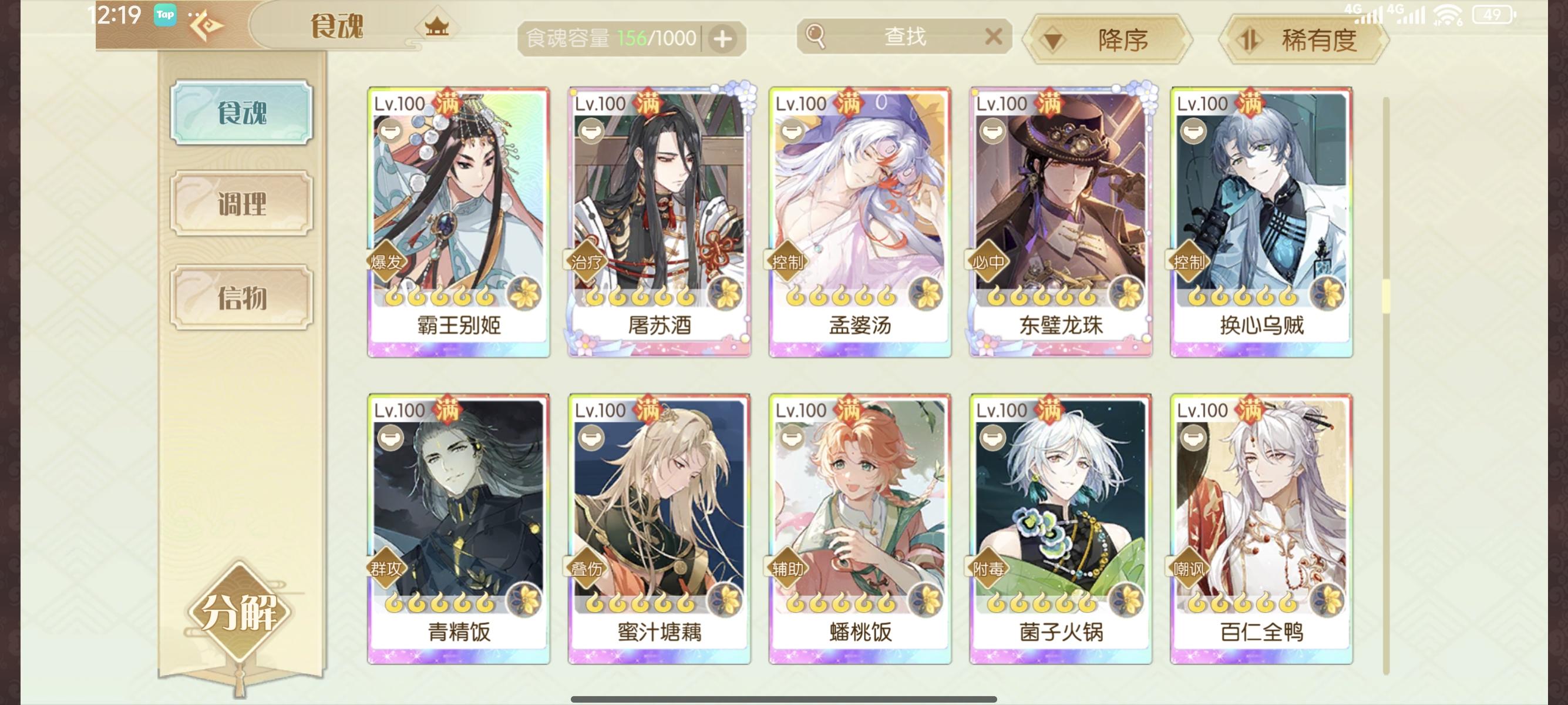Tap the 分解 decompose button
The image size is (1568, 705).
tap(238, 612)
